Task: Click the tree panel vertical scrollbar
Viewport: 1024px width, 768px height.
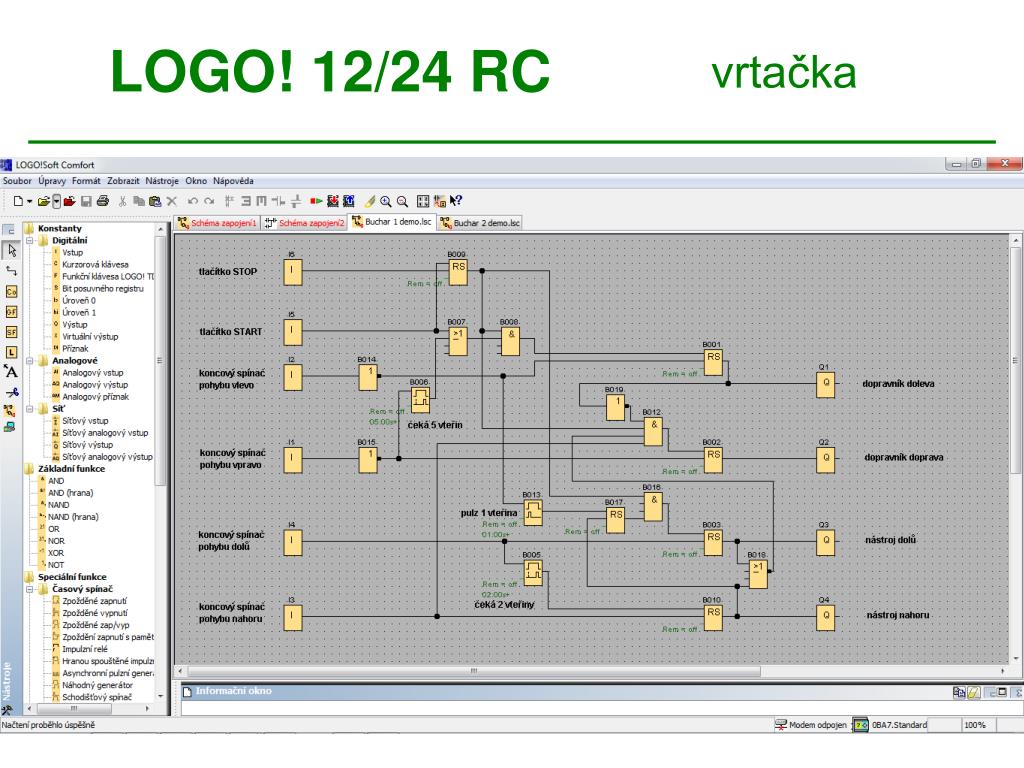Action: click(161, 359)
